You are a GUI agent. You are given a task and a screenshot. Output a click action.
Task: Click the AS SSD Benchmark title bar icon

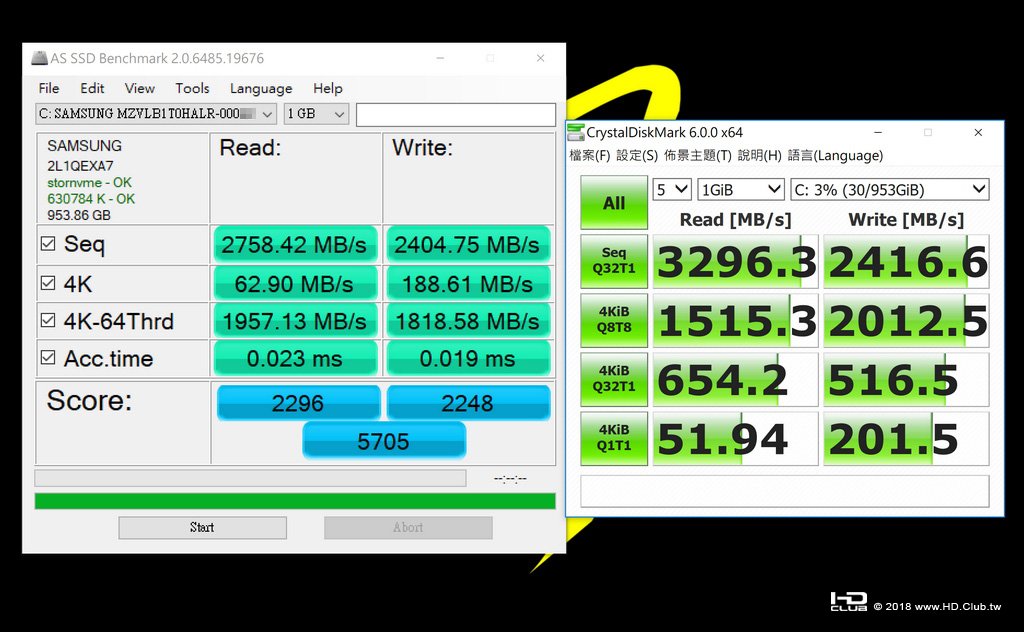point(39,58)
